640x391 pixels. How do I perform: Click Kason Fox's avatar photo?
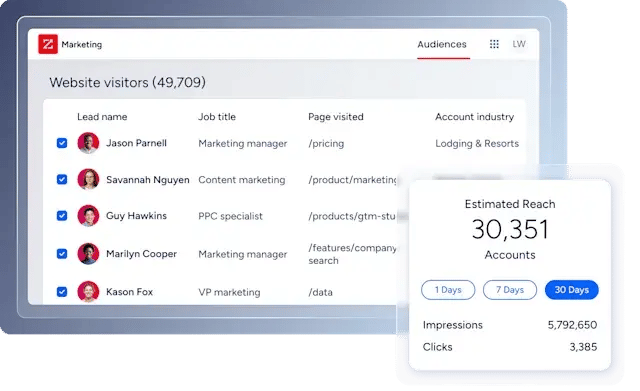click(88, 292)
